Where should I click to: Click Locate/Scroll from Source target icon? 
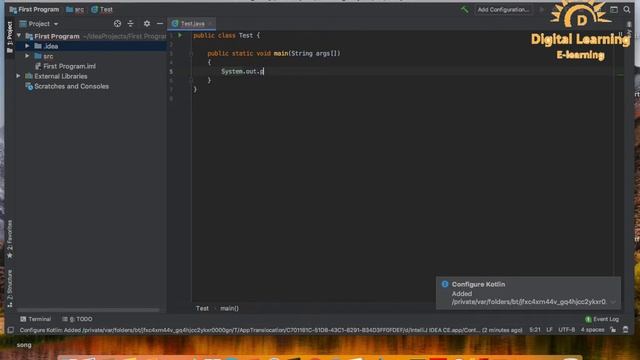point(118,24)
